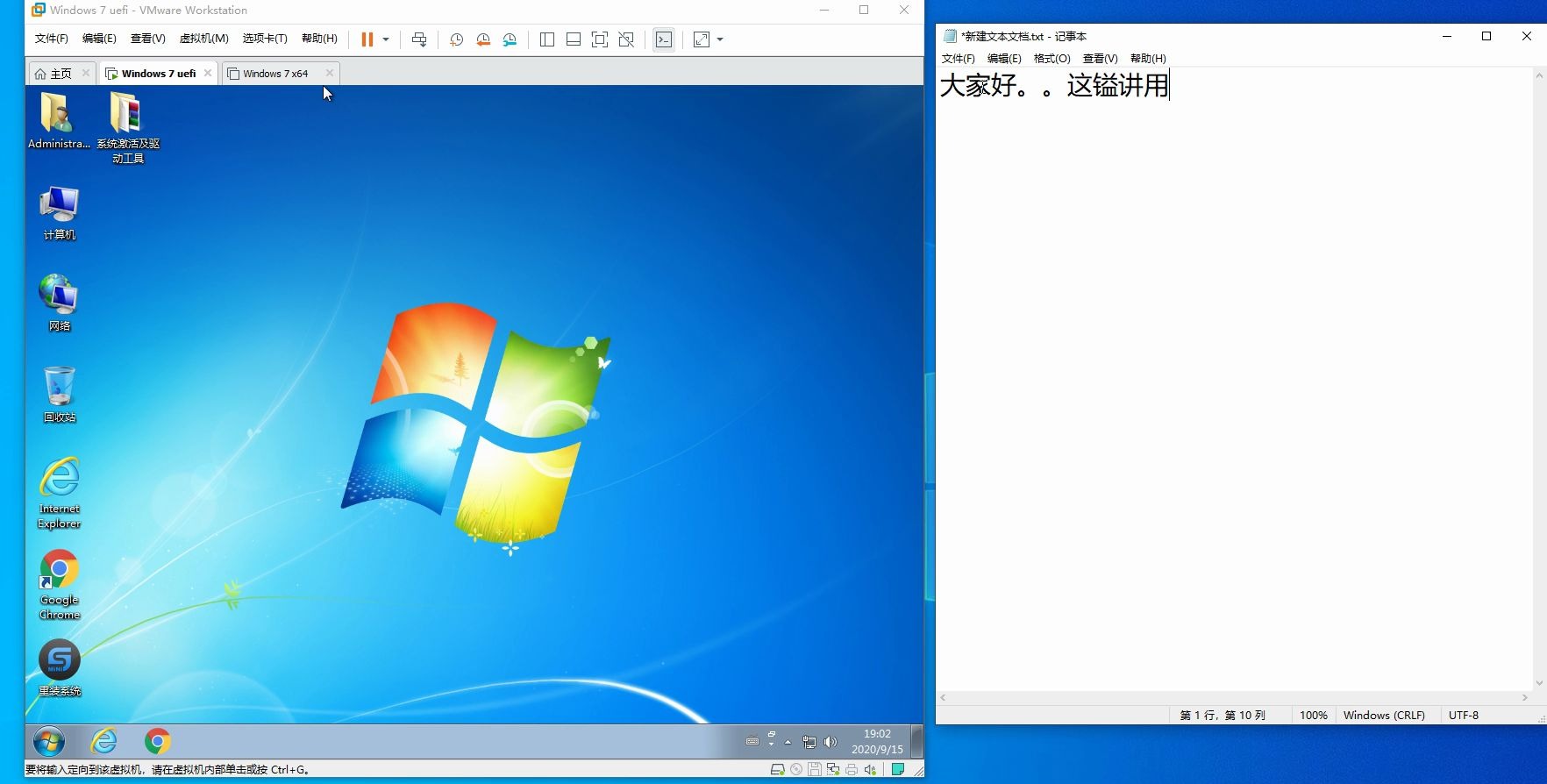Select the 计算机 desktop icon
This screenshot has width=1547, height=784.
(x=60, y=213)
